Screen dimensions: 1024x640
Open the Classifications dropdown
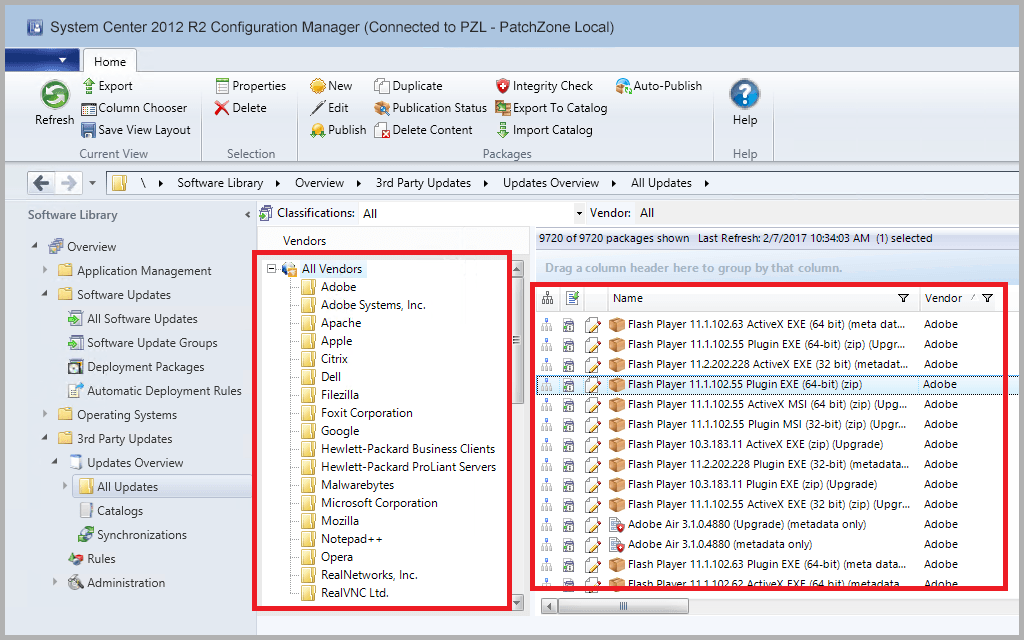point(579,214)
